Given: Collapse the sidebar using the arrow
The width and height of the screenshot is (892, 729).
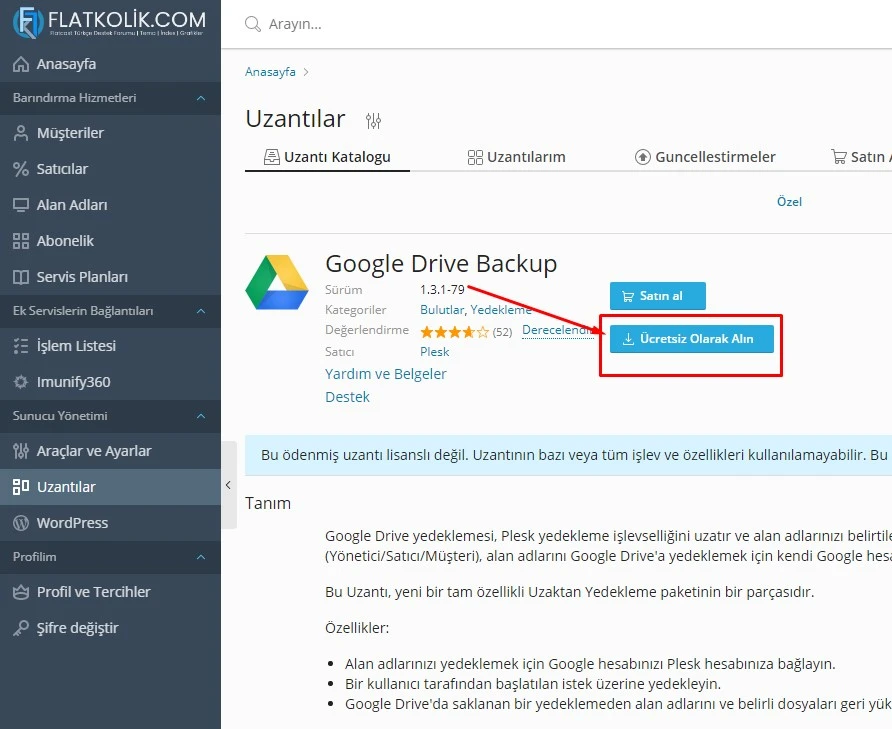Looking at the screenshot, I should tap(228, 483).
